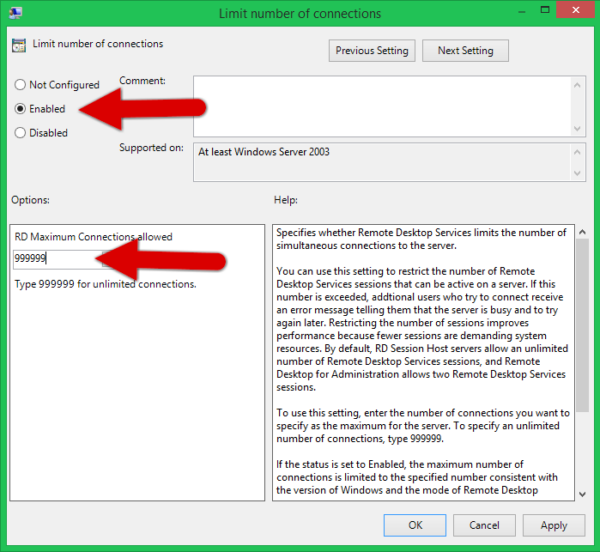
Task: Click the Help text scrollbar thumb
Action: (x=582, y=310)
